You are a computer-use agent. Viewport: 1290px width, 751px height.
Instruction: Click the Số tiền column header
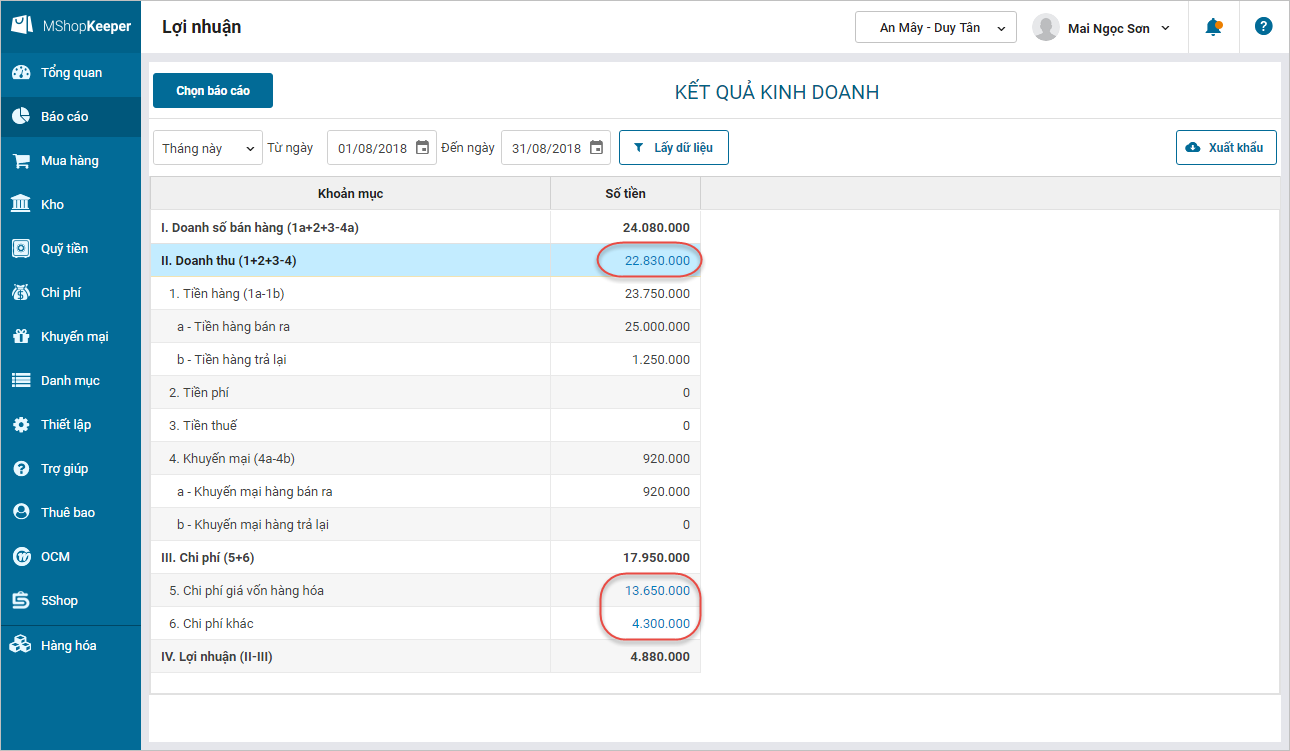[626, 194]
